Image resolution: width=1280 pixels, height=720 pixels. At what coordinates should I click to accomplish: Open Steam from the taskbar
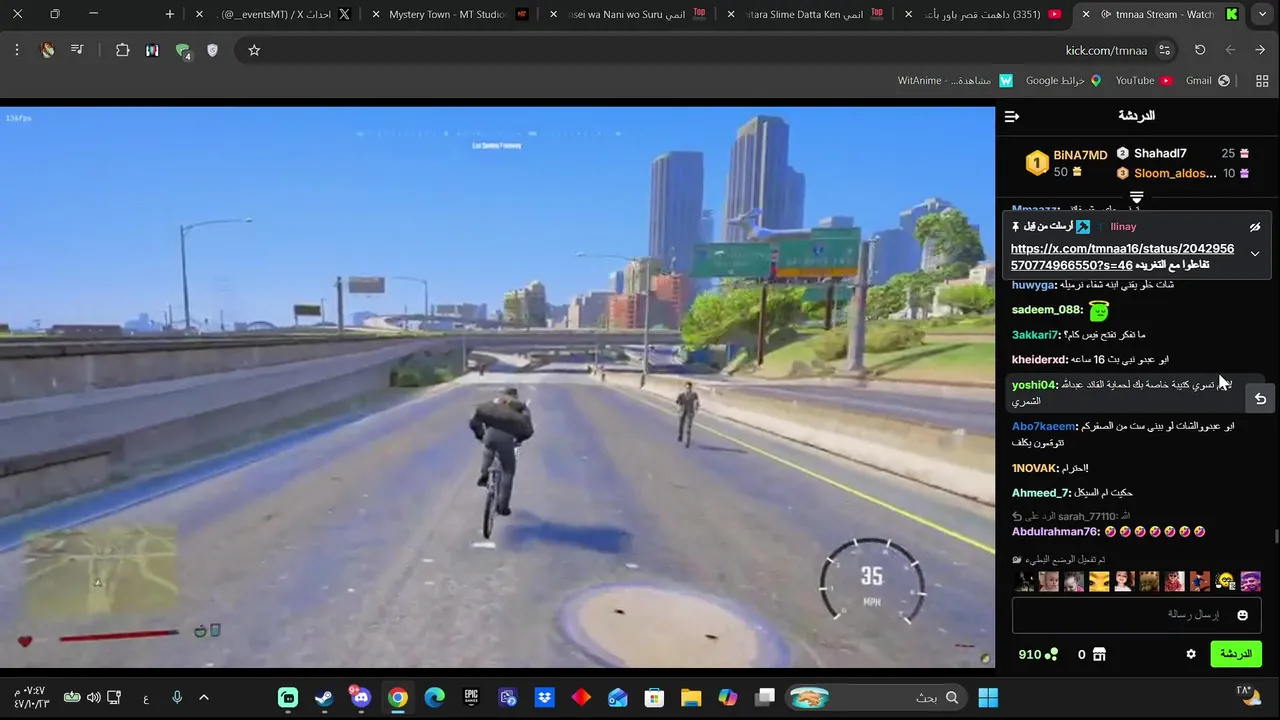point(324,697)
